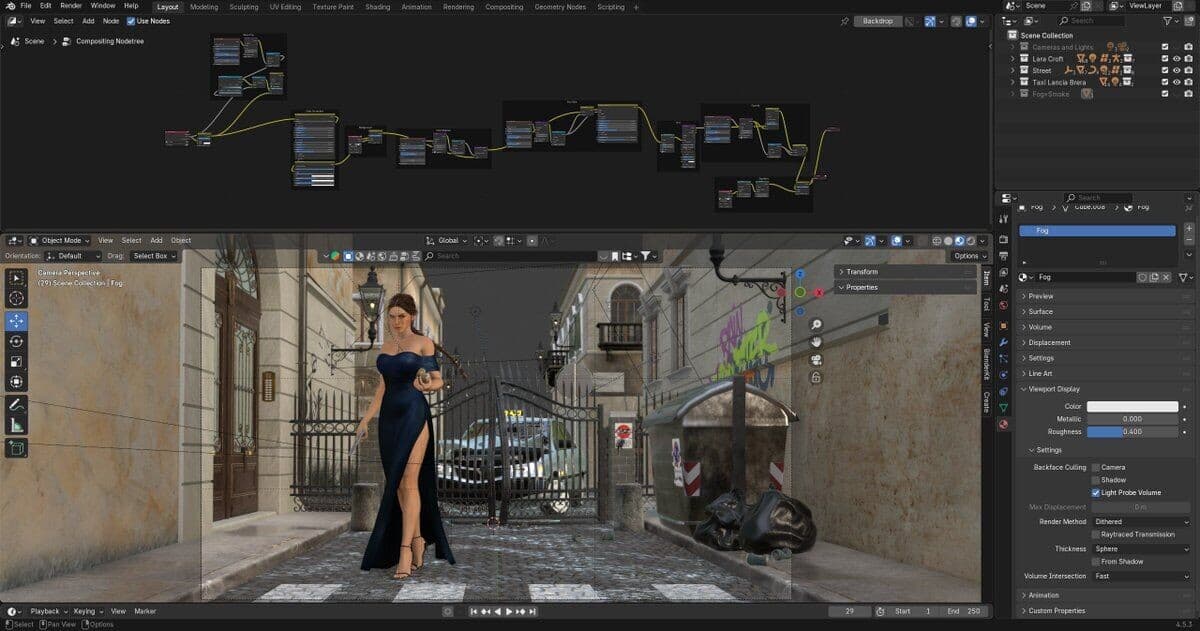The image size is (1200, 631).
Task: Exclude Fog+Smoke collection via checkbox
Action: pos(1164,93)
